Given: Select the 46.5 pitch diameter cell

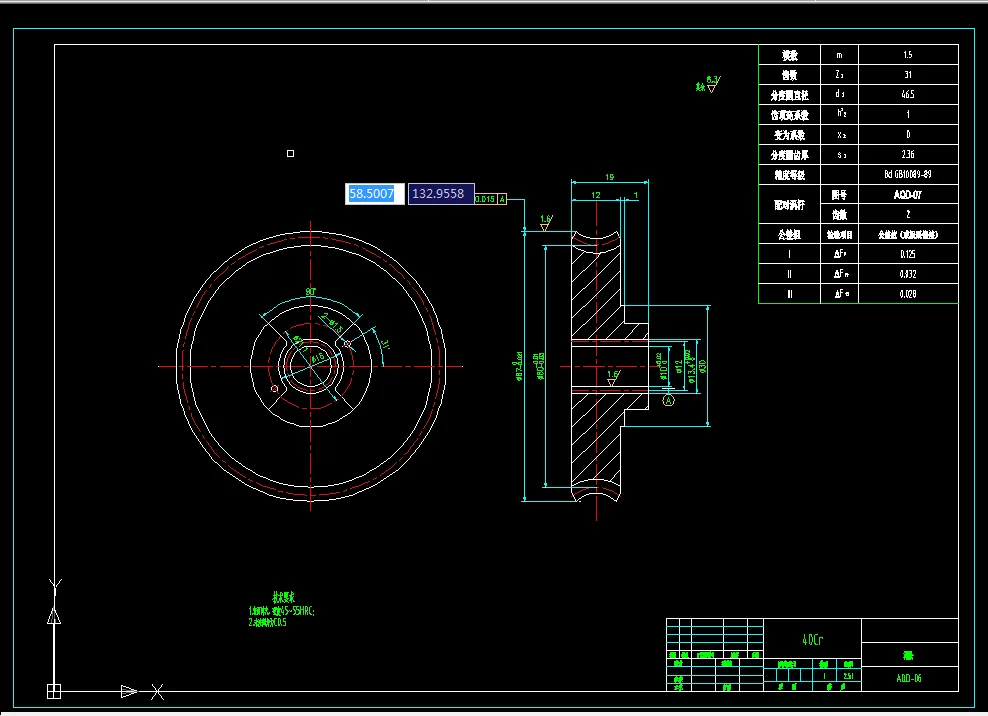Looking at the screenshot, I should (908, 95).
